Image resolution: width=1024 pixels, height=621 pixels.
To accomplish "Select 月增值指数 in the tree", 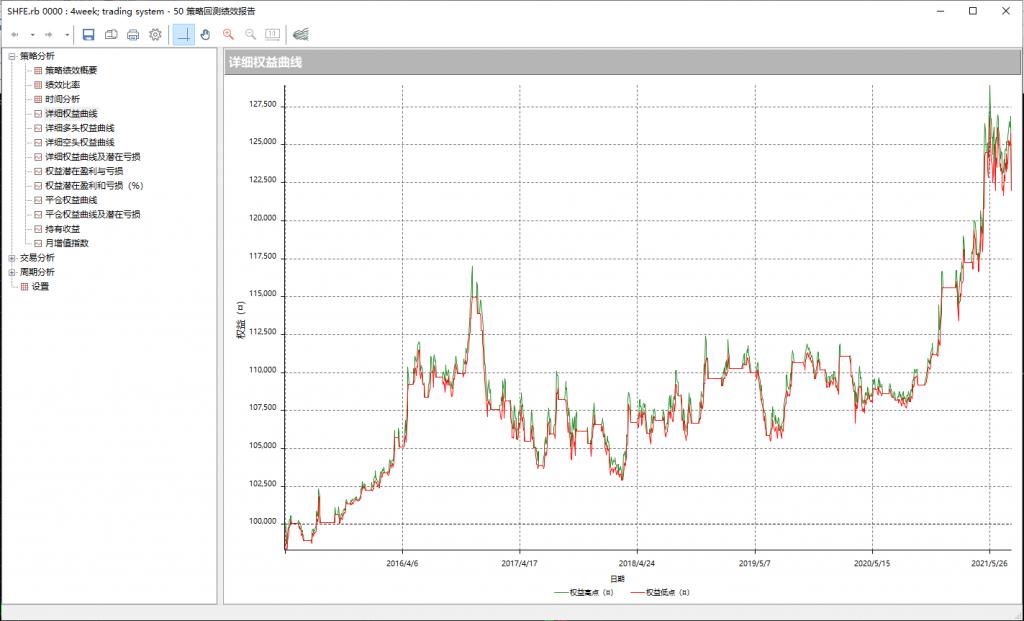I will point(67,244).
